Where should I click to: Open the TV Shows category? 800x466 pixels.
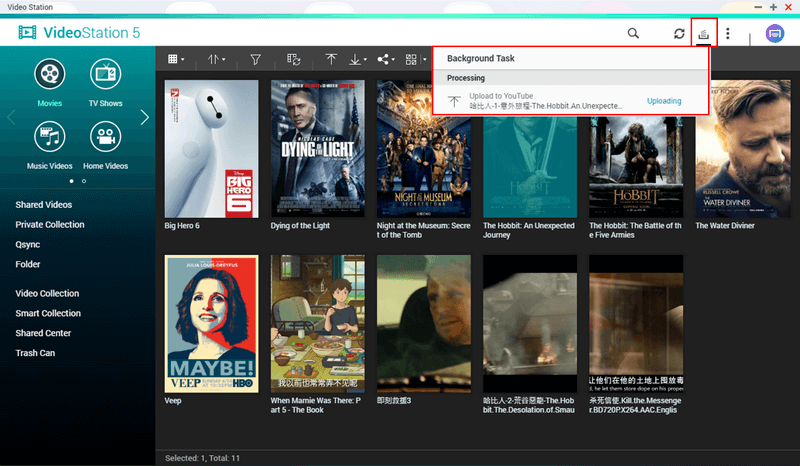[105, 83]
